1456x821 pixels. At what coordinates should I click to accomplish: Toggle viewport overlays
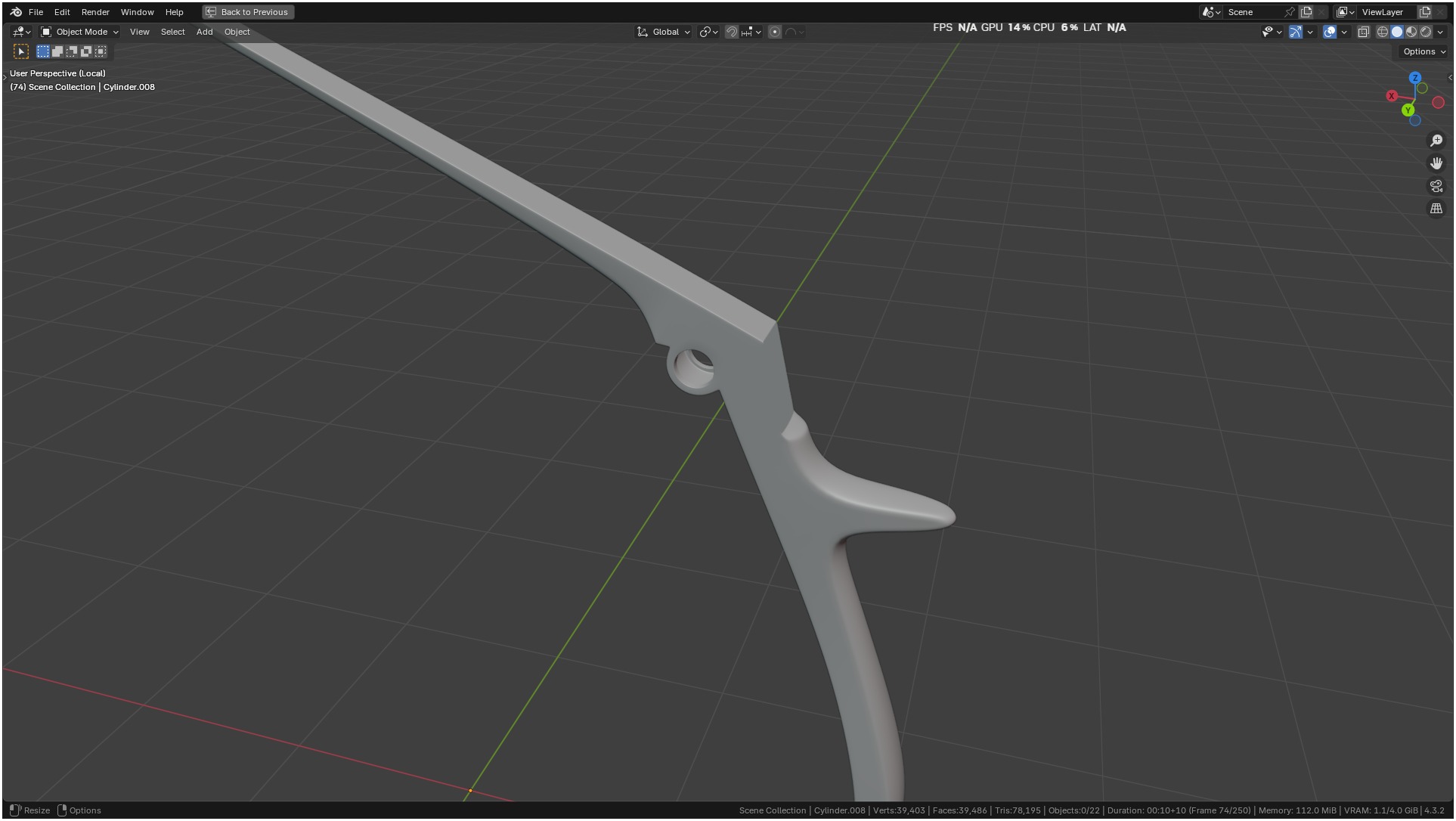pyautogui.click(x=1329, y=32)
